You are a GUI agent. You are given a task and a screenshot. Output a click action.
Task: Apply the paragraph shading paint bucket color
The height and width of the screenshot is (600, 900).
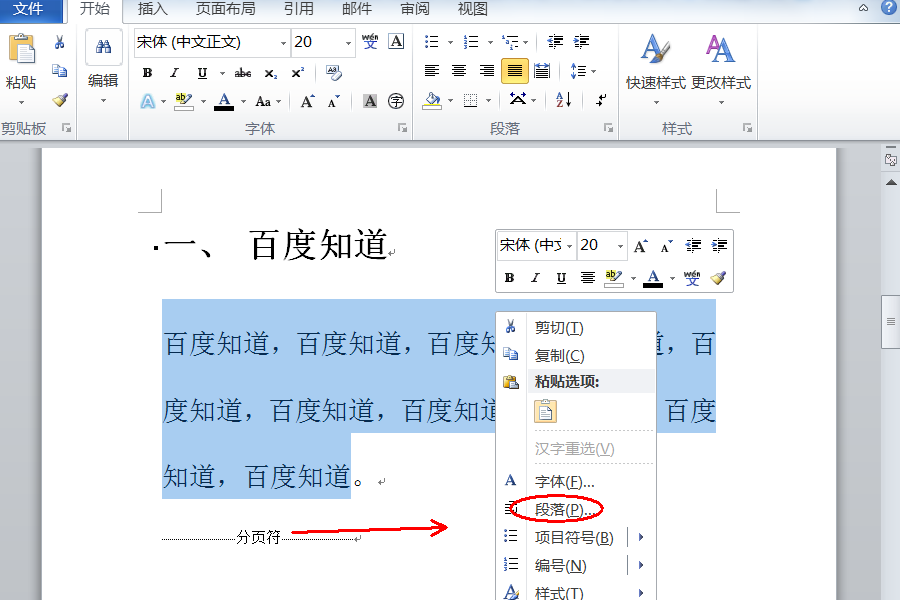point(432,100)
